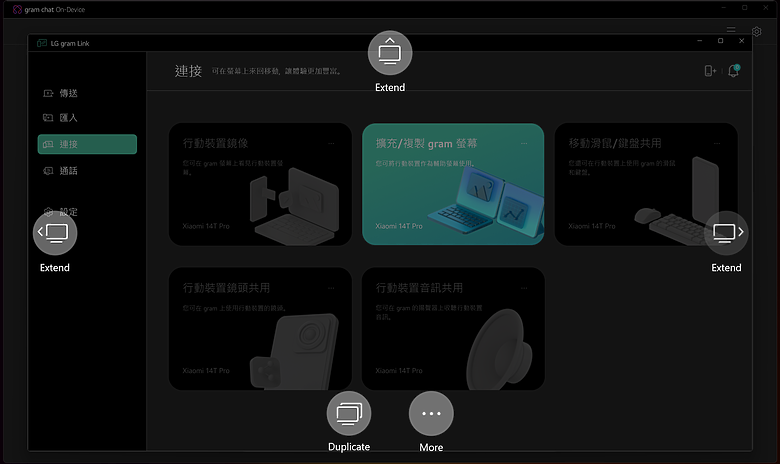Choose Extend to the top display
The height and width of the screenshot is (464, 780).
[x=390, y=53]
